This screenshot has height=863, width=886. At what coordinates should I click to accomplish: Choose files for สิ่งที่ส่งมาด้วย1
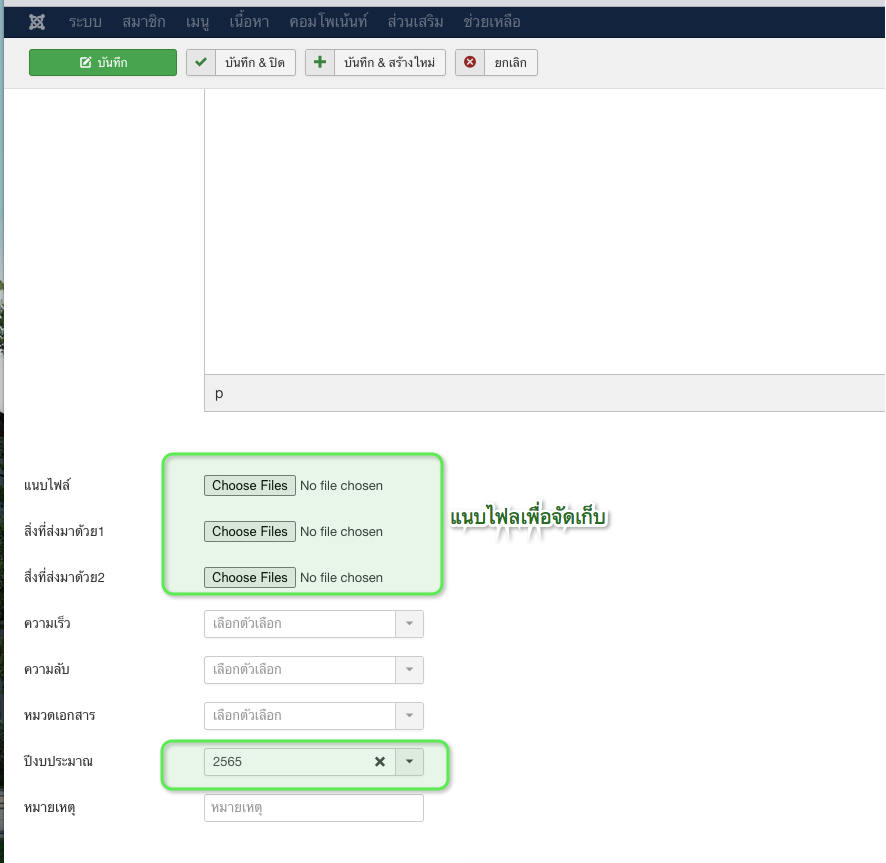(x=250, y=531)
